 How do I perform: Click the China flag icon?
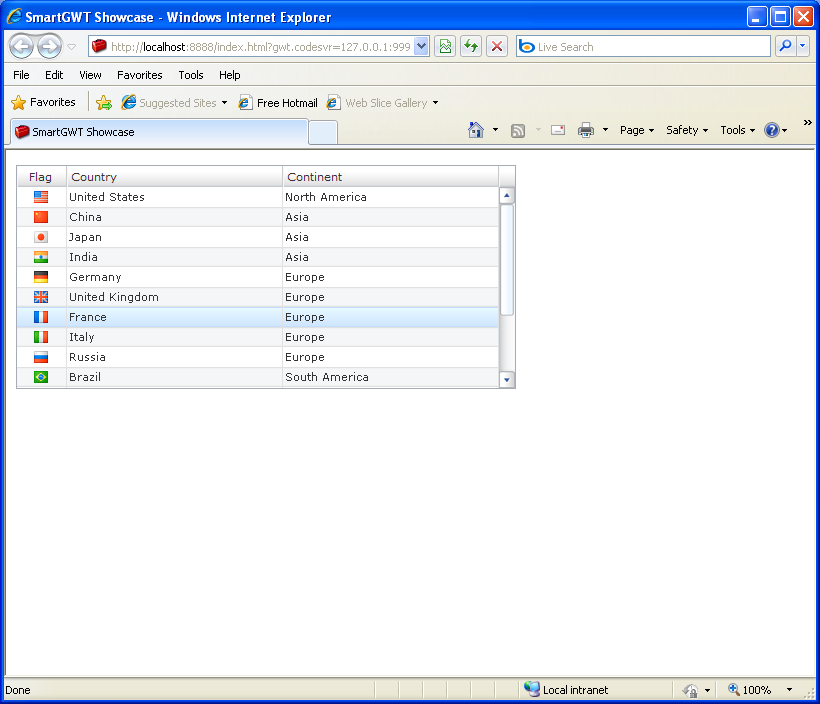pos(41,217)
